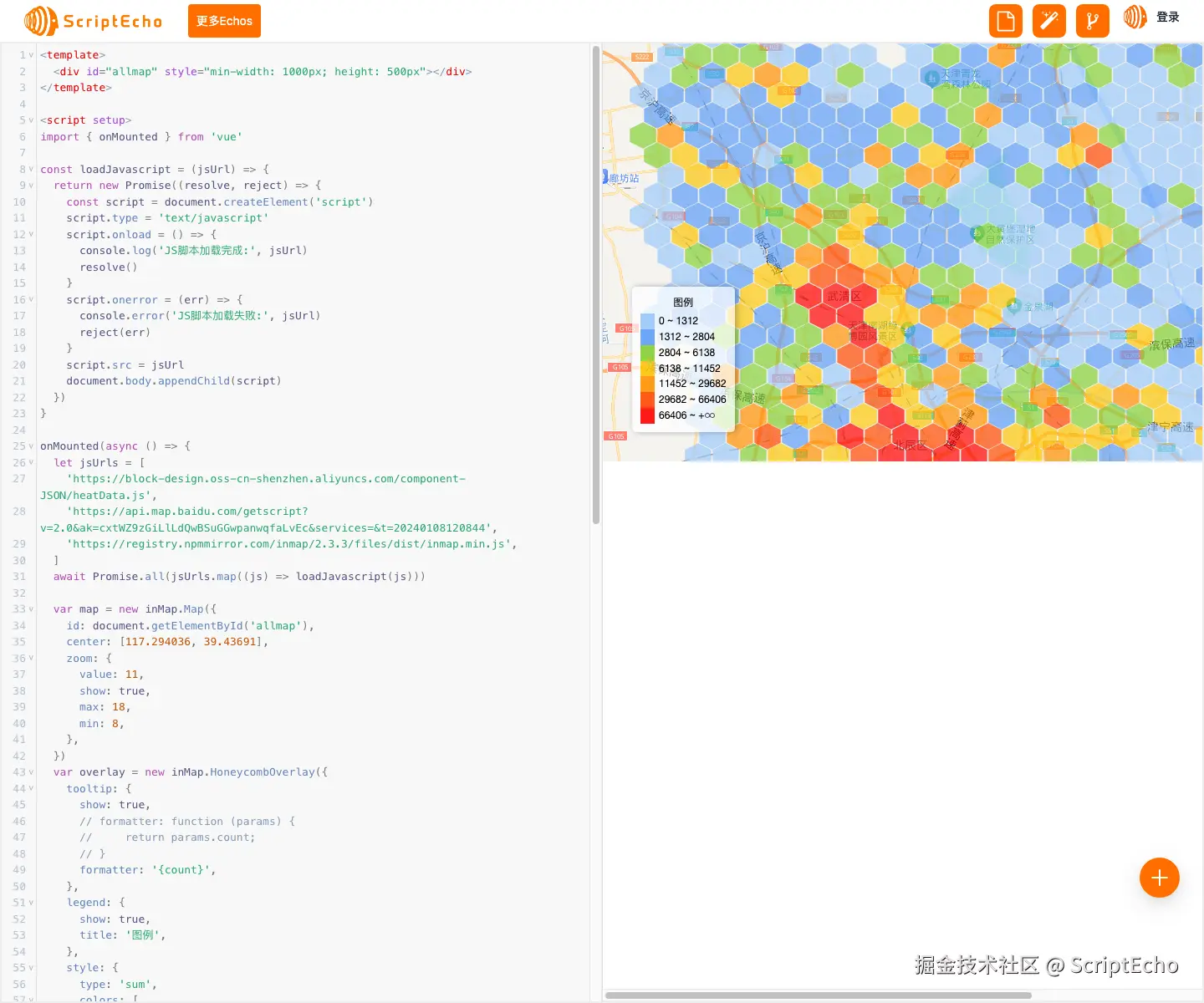
Task: Click the ScriptEcho logo icon
Action: [41, 21]
